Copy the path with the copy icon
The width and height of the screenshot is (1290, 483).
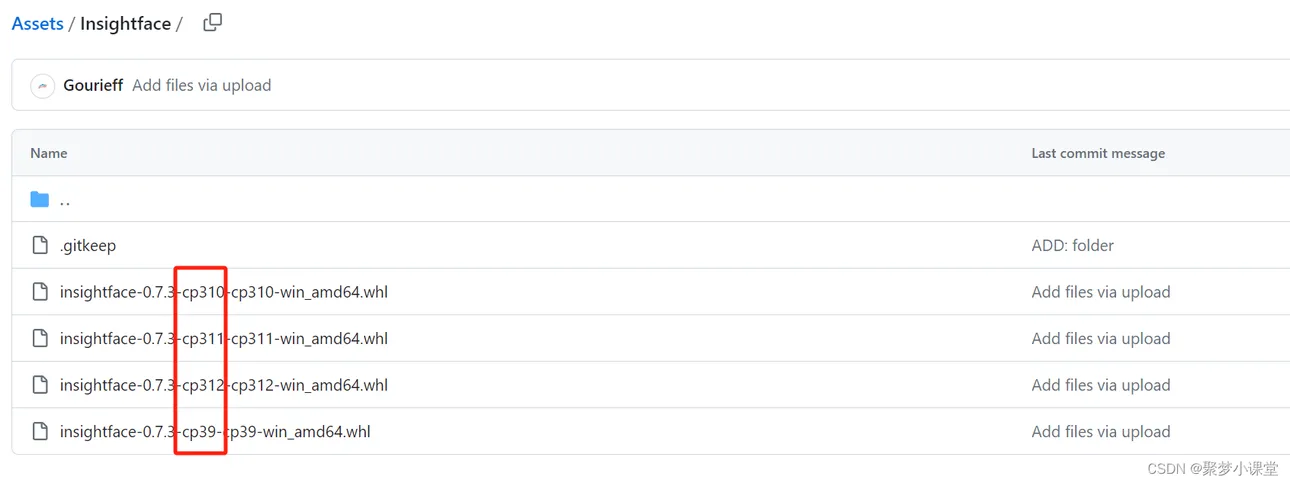(212, 23)
